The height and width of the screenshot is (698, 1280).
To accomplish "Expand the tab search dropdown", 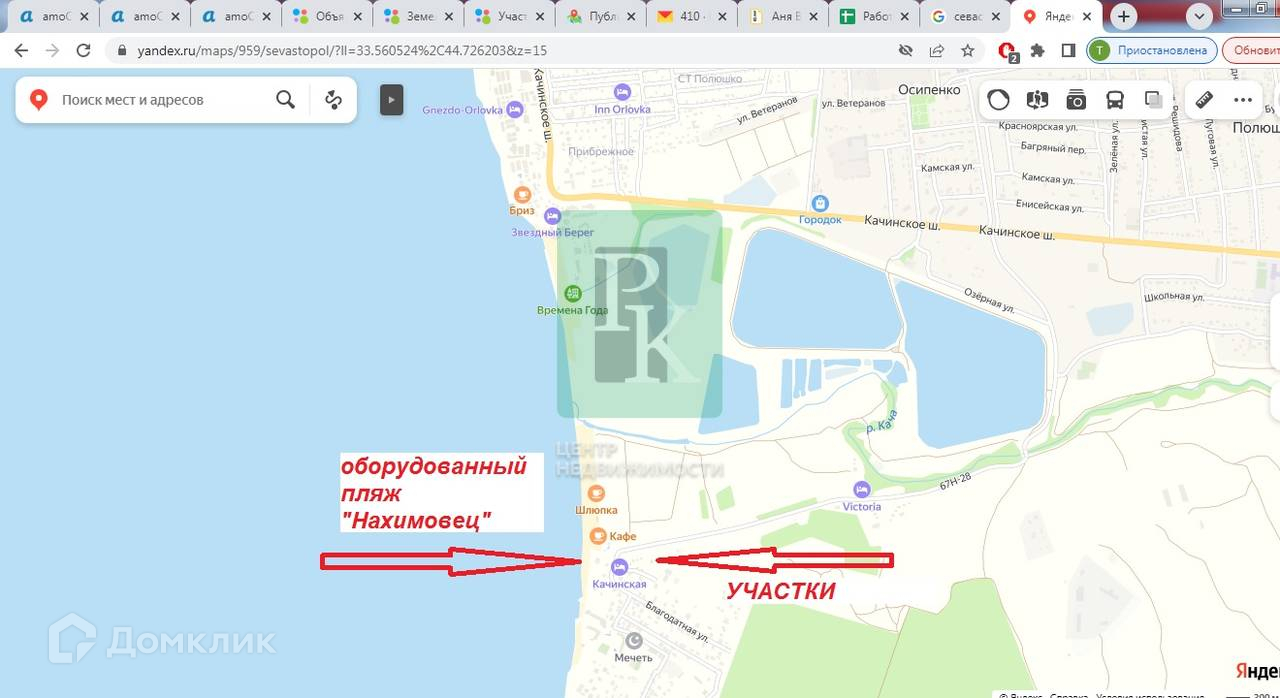I will pyautogui.click(x=1198, y=16).
